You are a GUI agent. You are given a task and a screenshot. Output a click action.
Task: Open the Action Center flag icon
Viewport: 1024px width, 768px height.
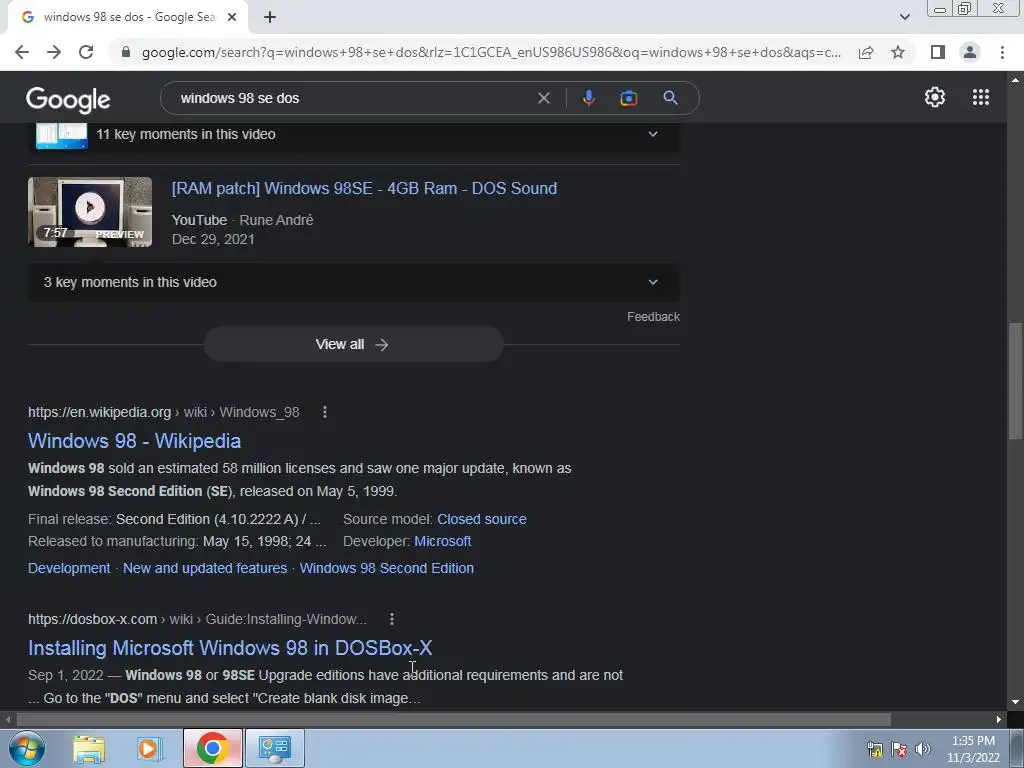click(x=899, y=749)
